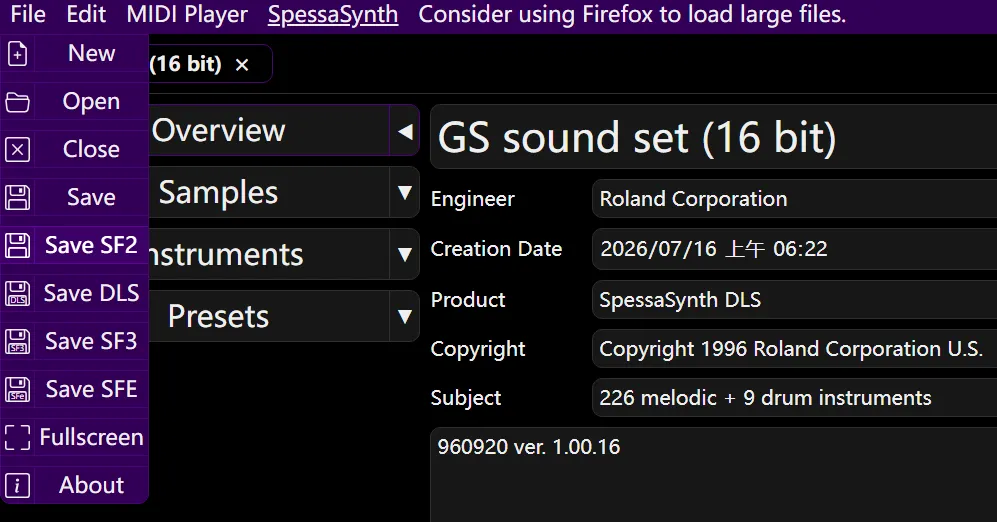Select the Instruments section header

[x=269, y=254]
